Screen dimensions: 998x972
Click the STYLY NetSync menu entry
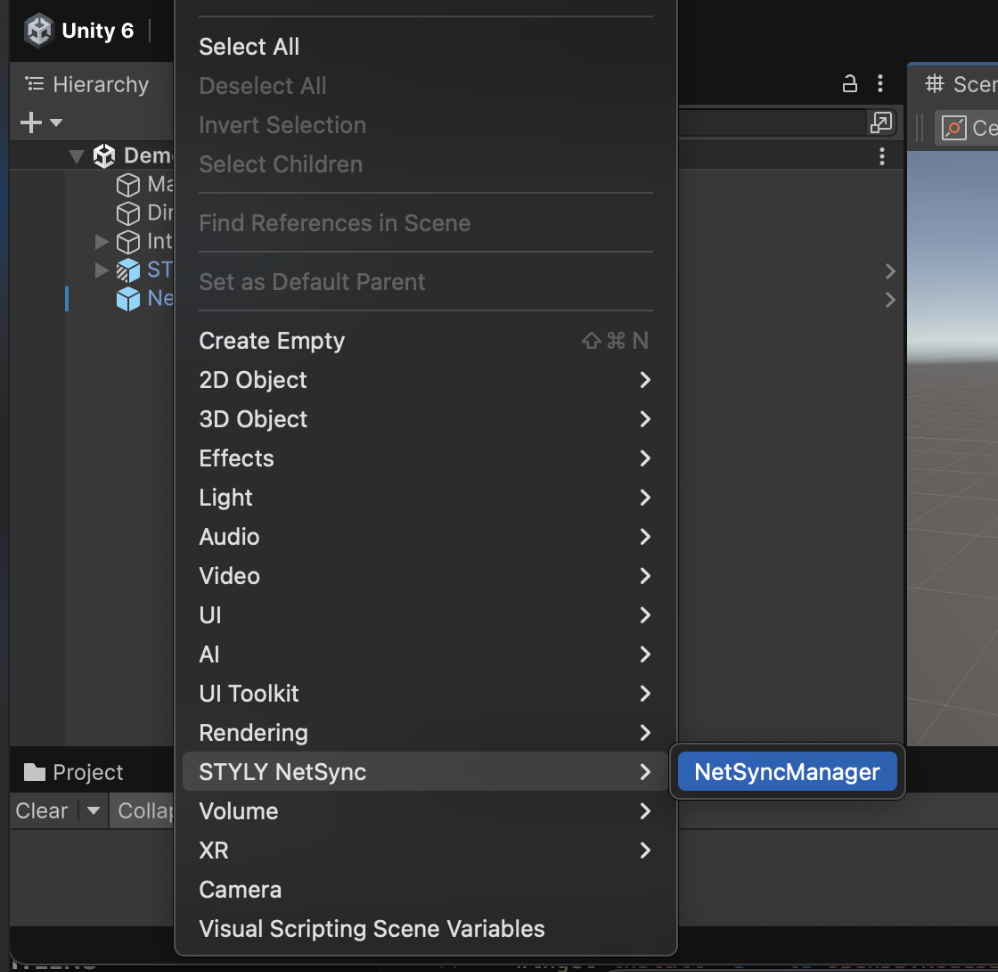click(425, 771)
